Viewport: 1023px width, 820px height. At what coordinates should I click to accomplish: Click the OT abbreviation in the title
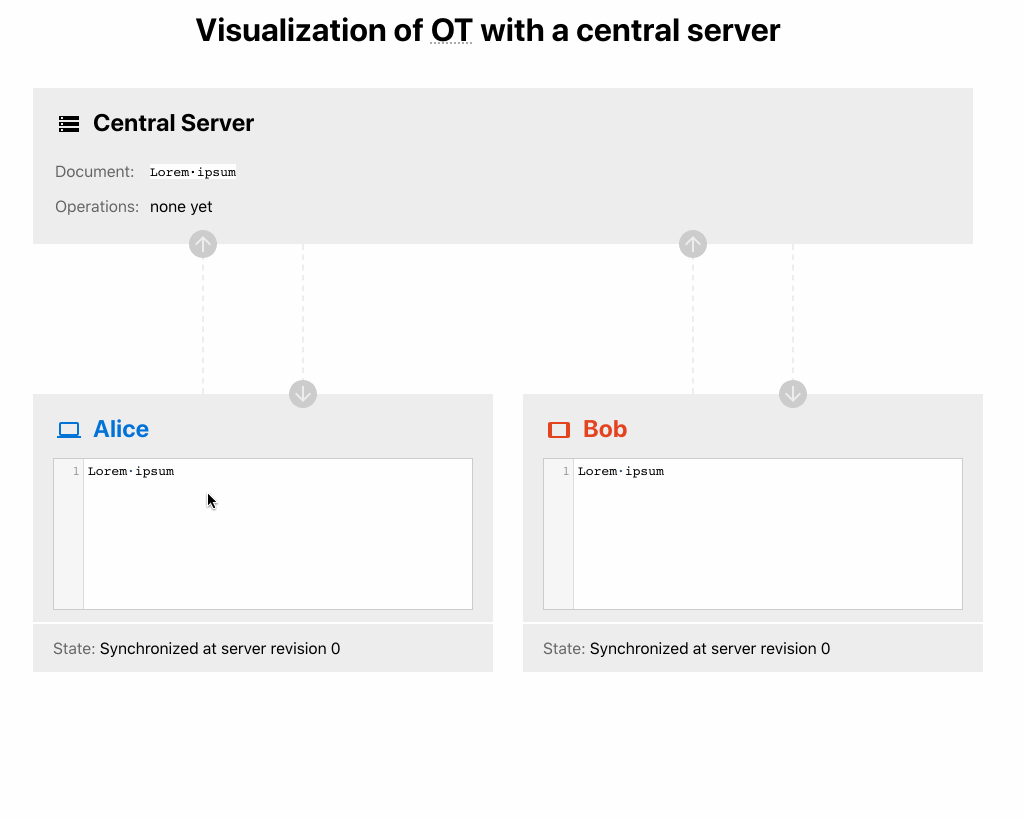[451, 31]
